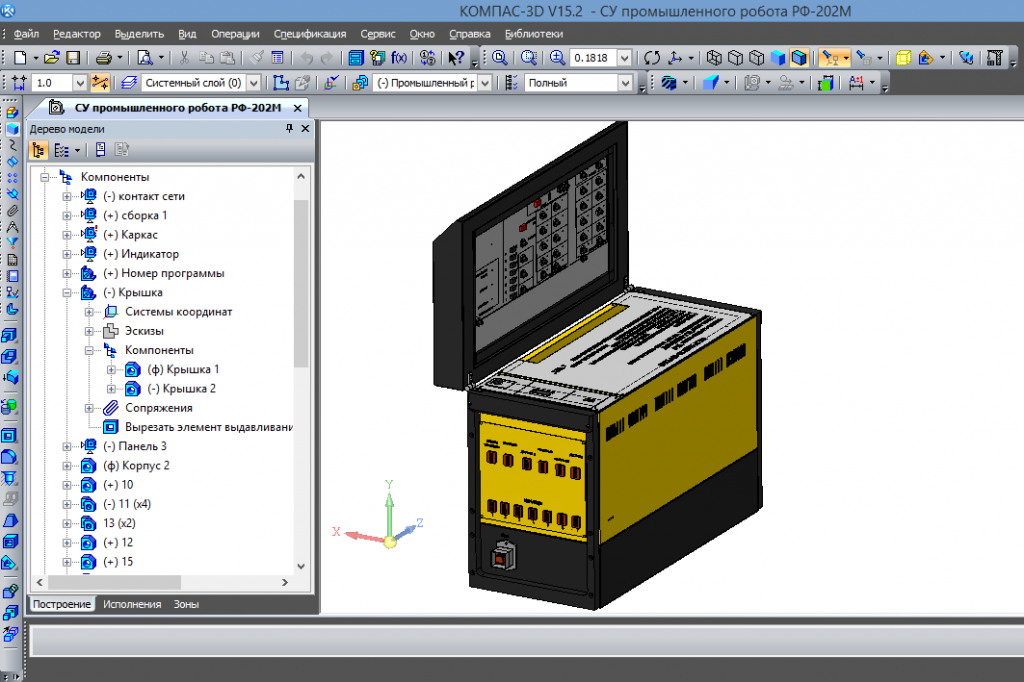Close the Дерево модели panel
The image size is (1024, 682).
[305, 128]
